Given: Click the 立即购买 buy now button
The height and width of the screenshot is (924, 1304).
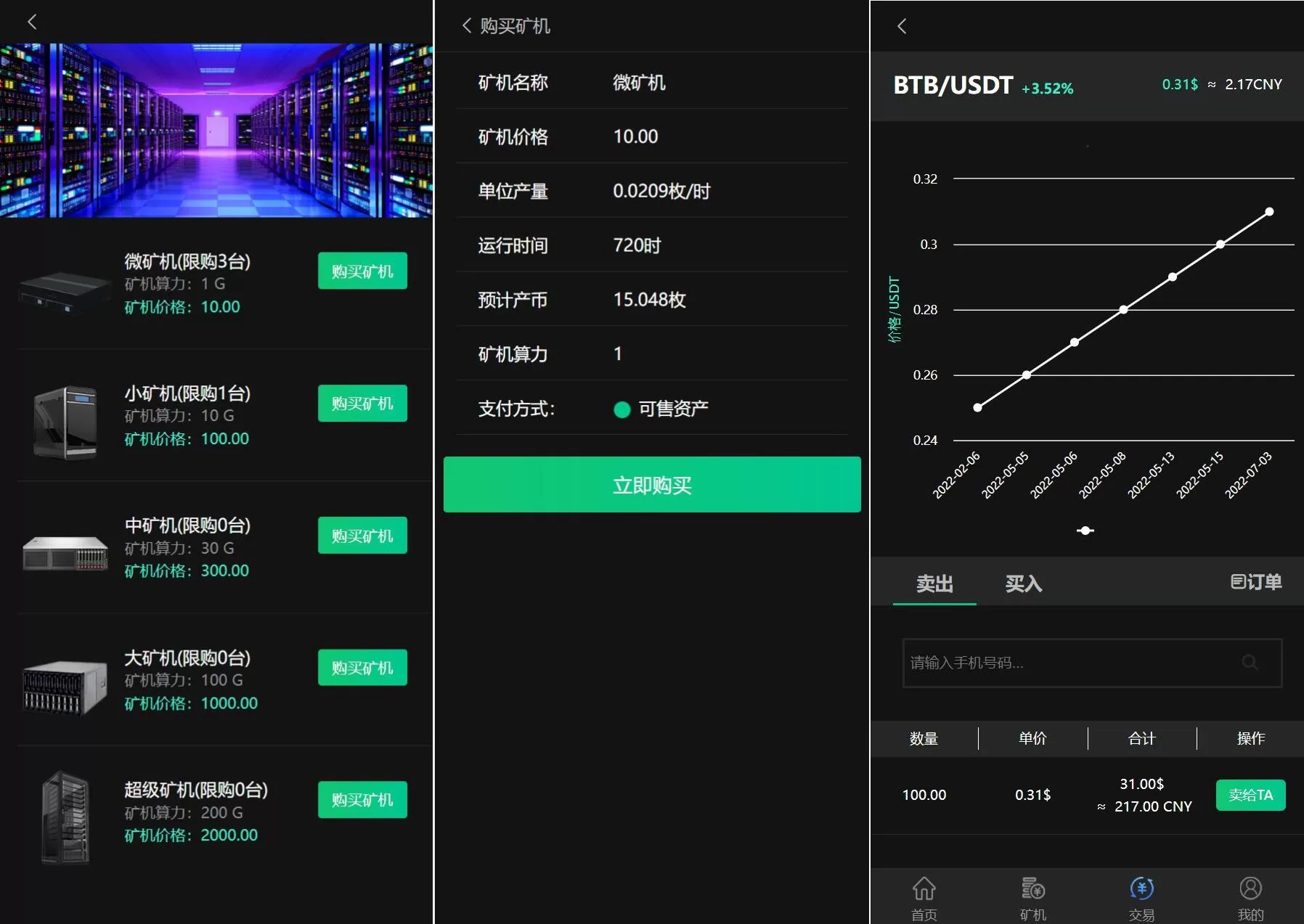Looking at the screenshot, I should tap(652, 484).
